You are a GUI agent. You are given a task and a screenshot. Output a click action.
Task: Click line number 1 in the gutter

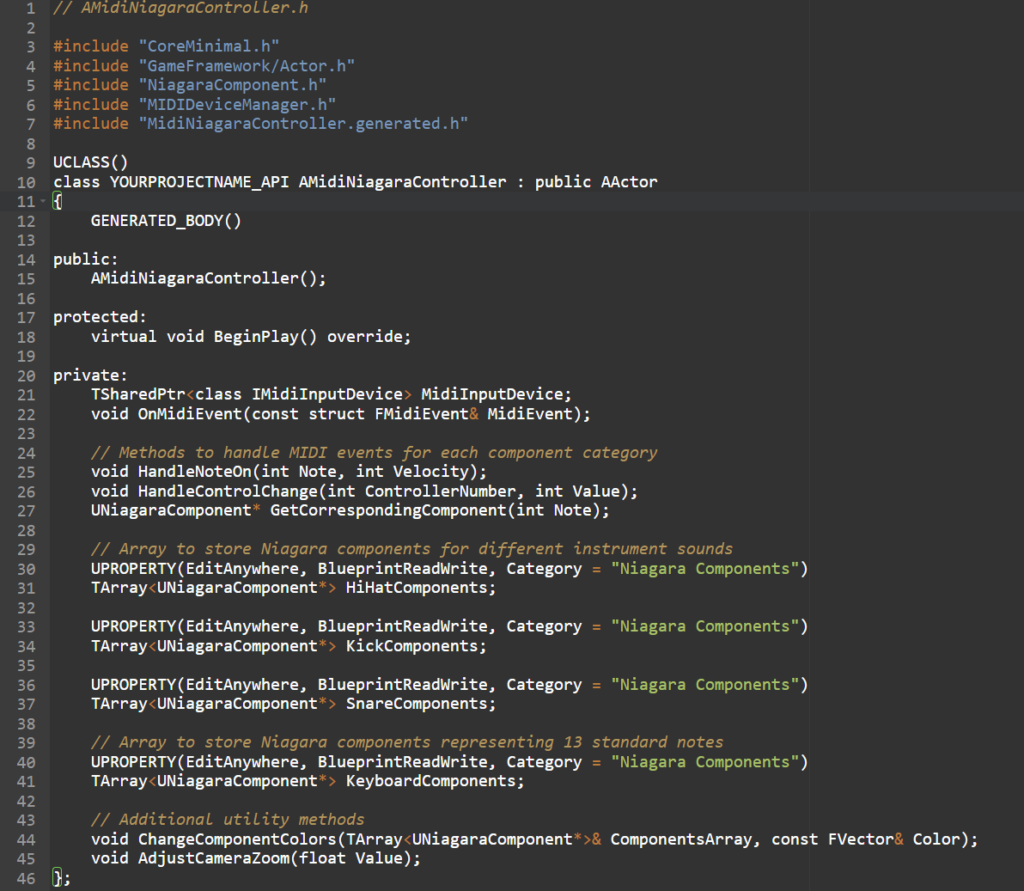pyautogui.click(x=30, y=8)
